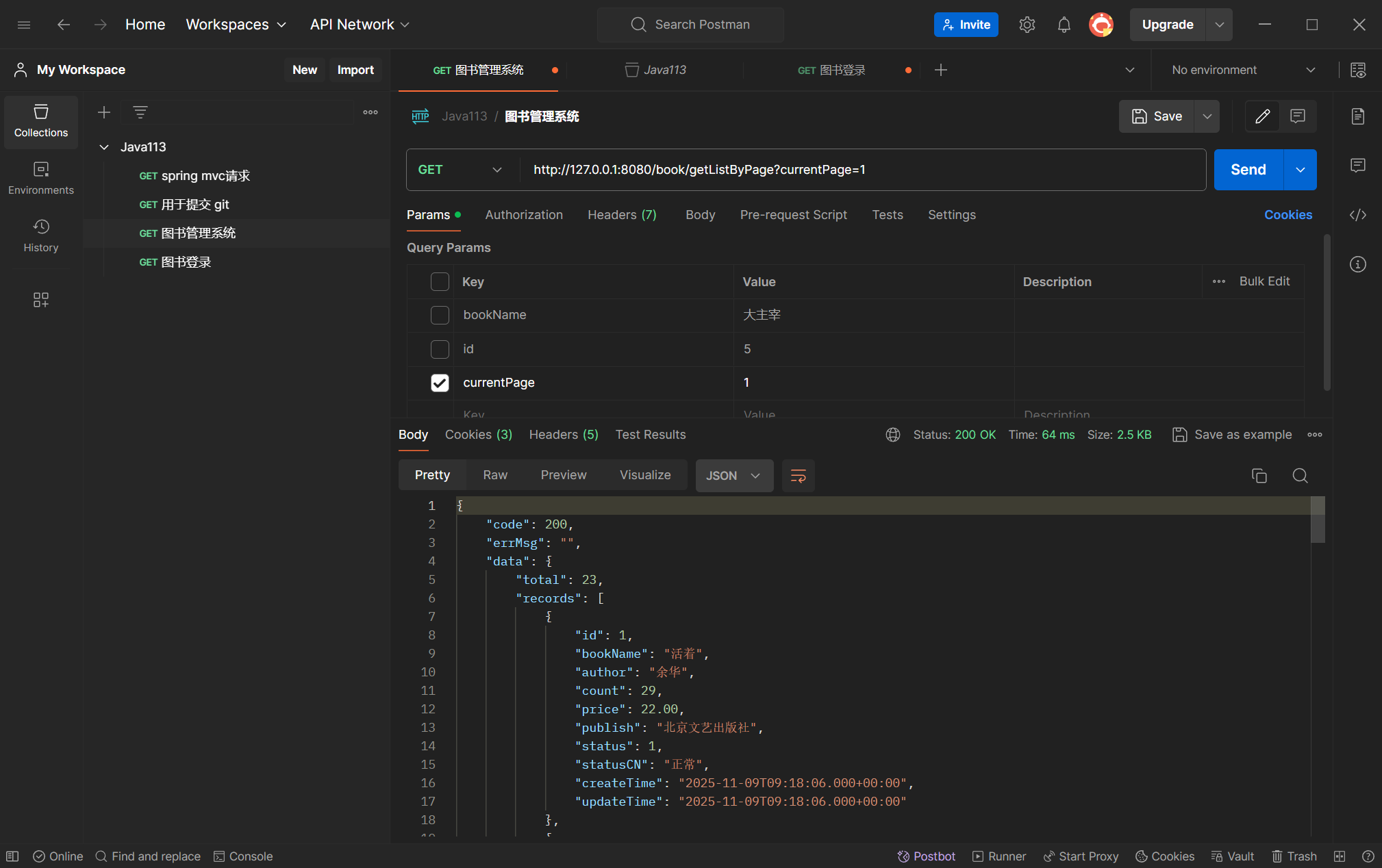Open the Send options dropdown arrow
1382x868 pixels.
pos(1301,170)
